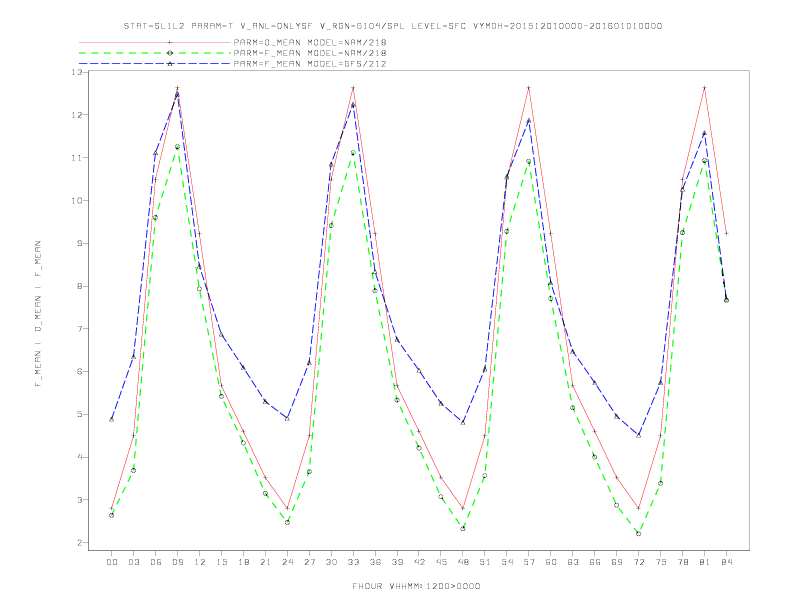The image size is (792, 612).
Task: Click the x-axis tick label 42
Action: click(419, 562)
